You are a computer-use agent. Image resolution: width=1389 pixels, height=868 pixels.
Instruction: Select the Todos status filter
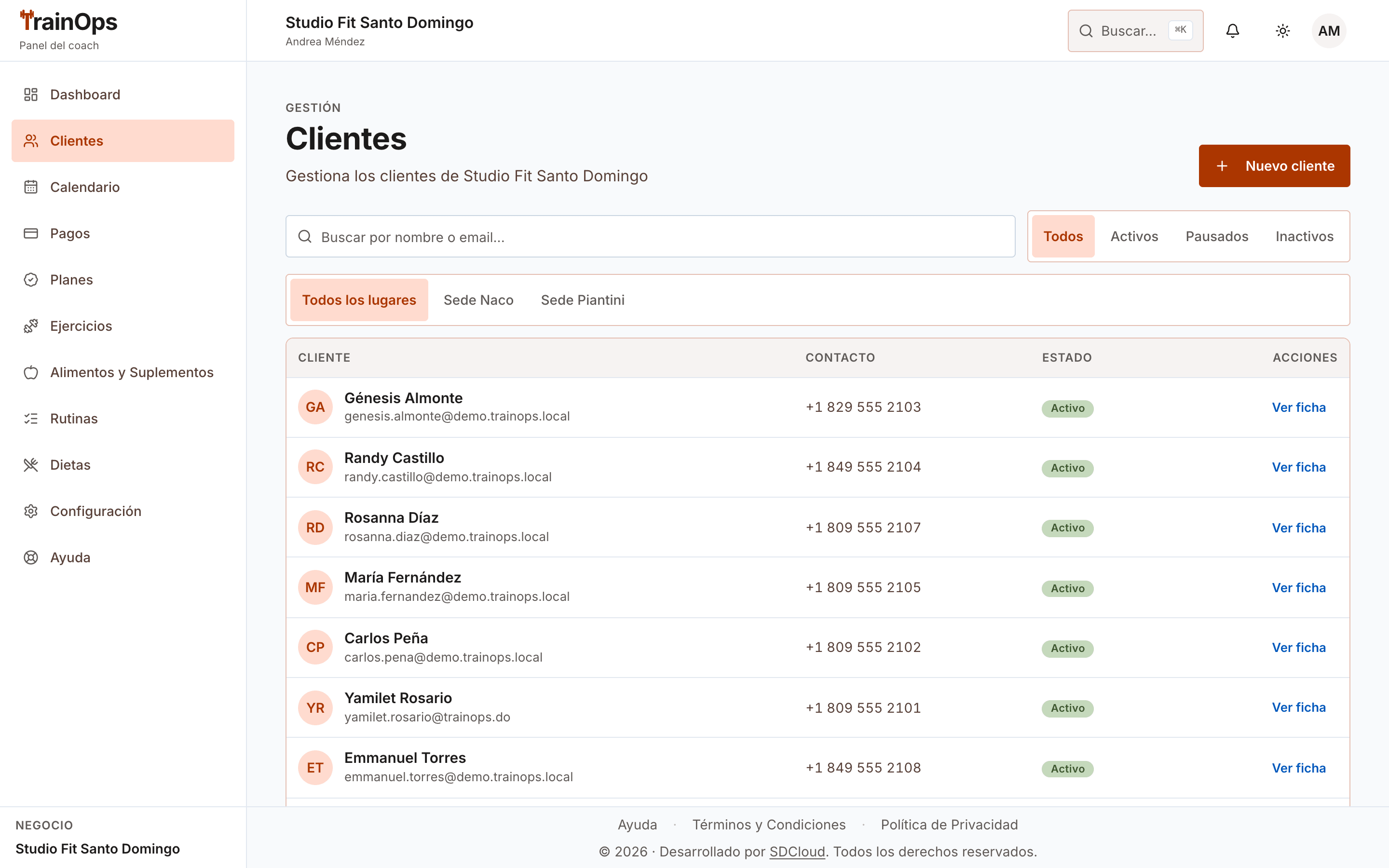(1063, 236)
